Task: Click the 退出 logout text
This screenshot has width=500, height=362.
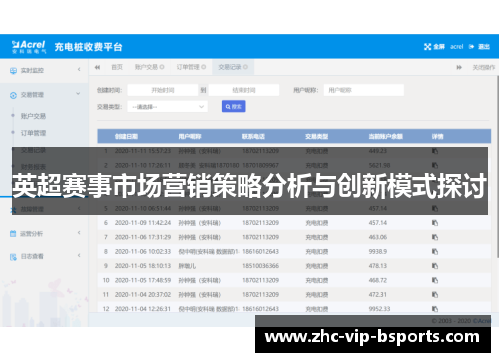Action: tap(484, 47)
